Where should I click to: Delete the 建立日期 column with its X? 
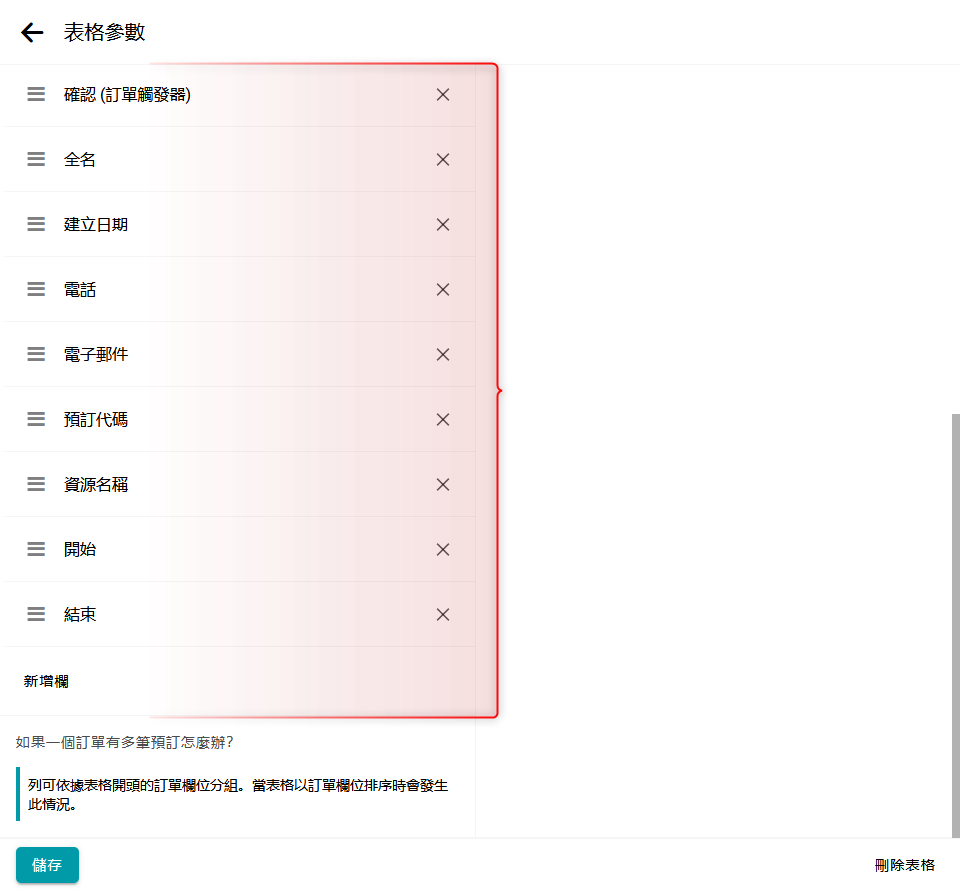click(x=443, y=225)
